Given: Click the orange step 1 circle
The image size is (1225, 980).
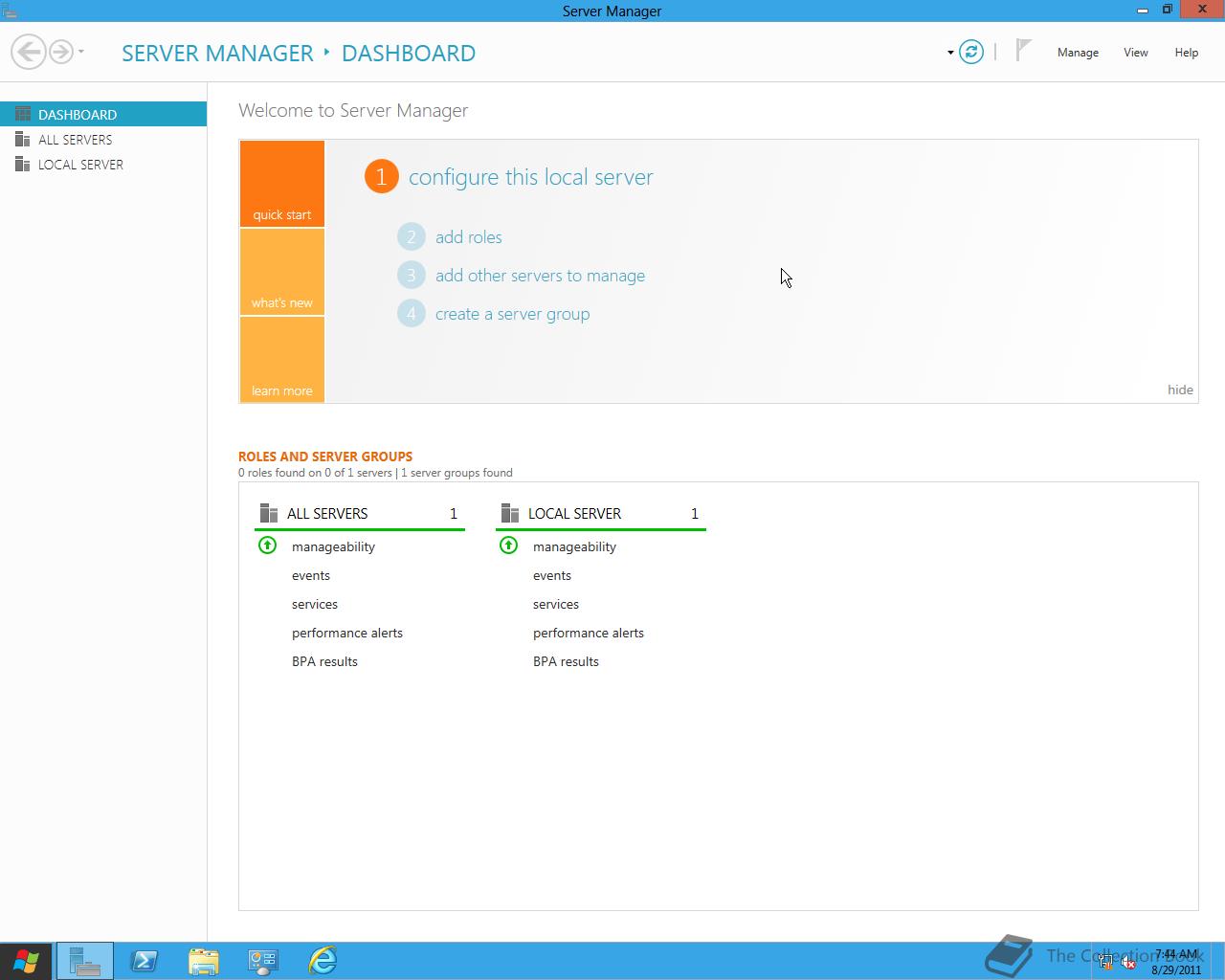Looking at the screenshot, I should click(381, 176).
